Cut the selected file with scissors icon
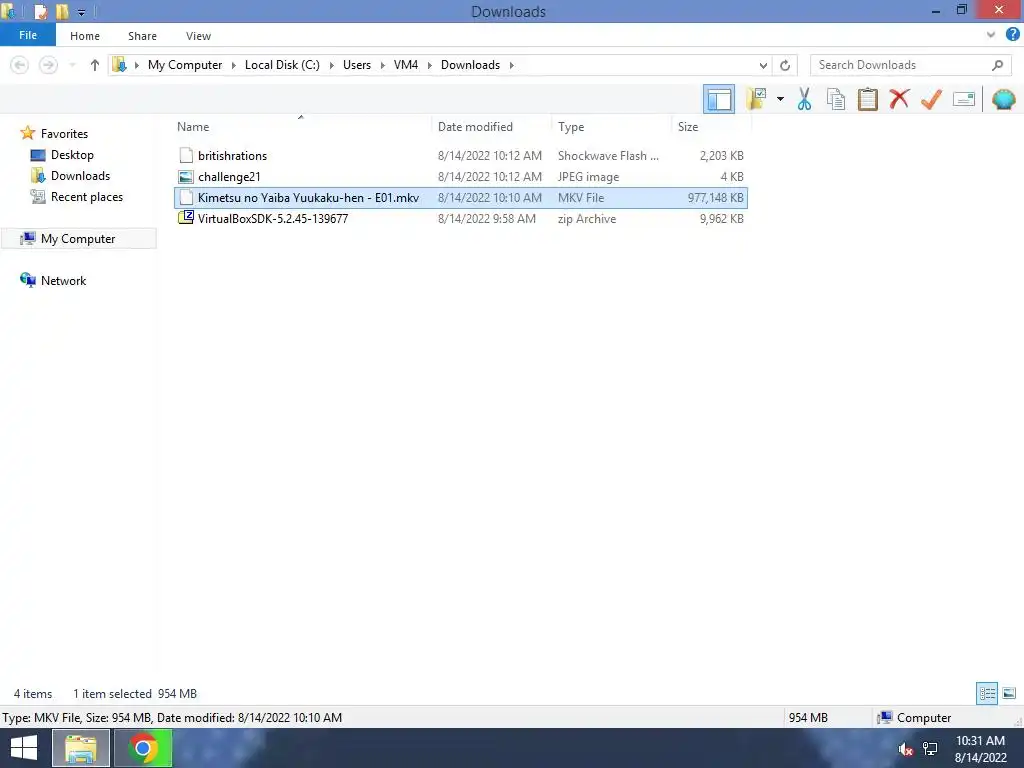 804,99
